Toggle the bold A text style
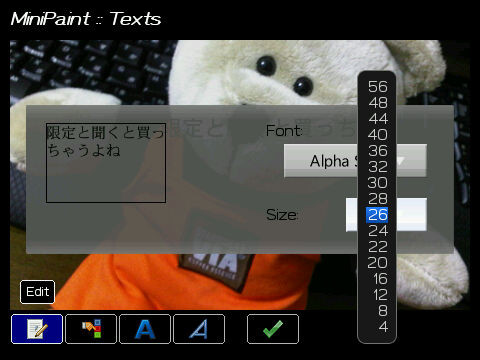 [145, 329]
